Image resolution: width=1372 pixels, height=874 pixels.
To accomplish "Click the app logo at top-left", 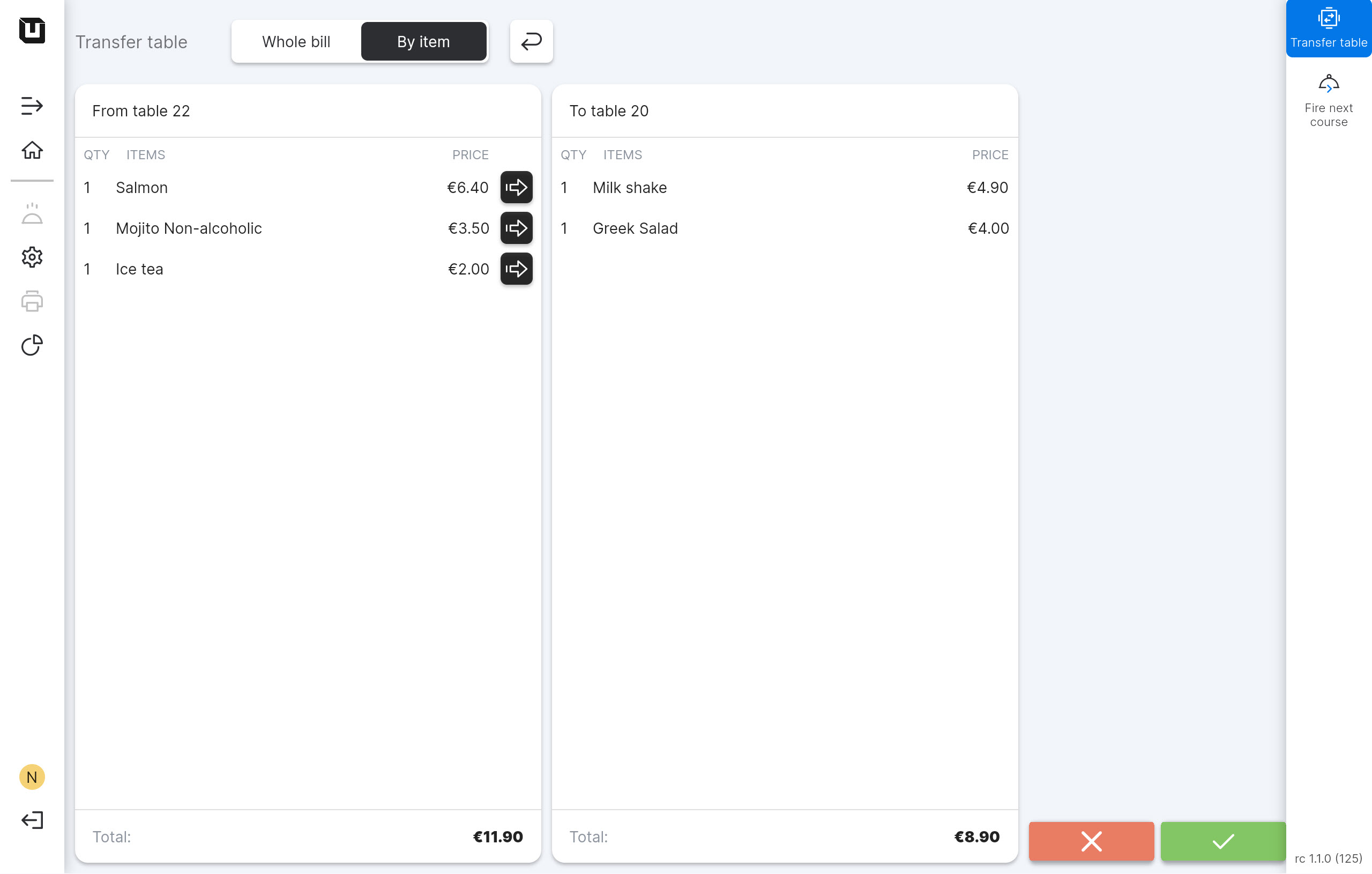I will point(32,30).
